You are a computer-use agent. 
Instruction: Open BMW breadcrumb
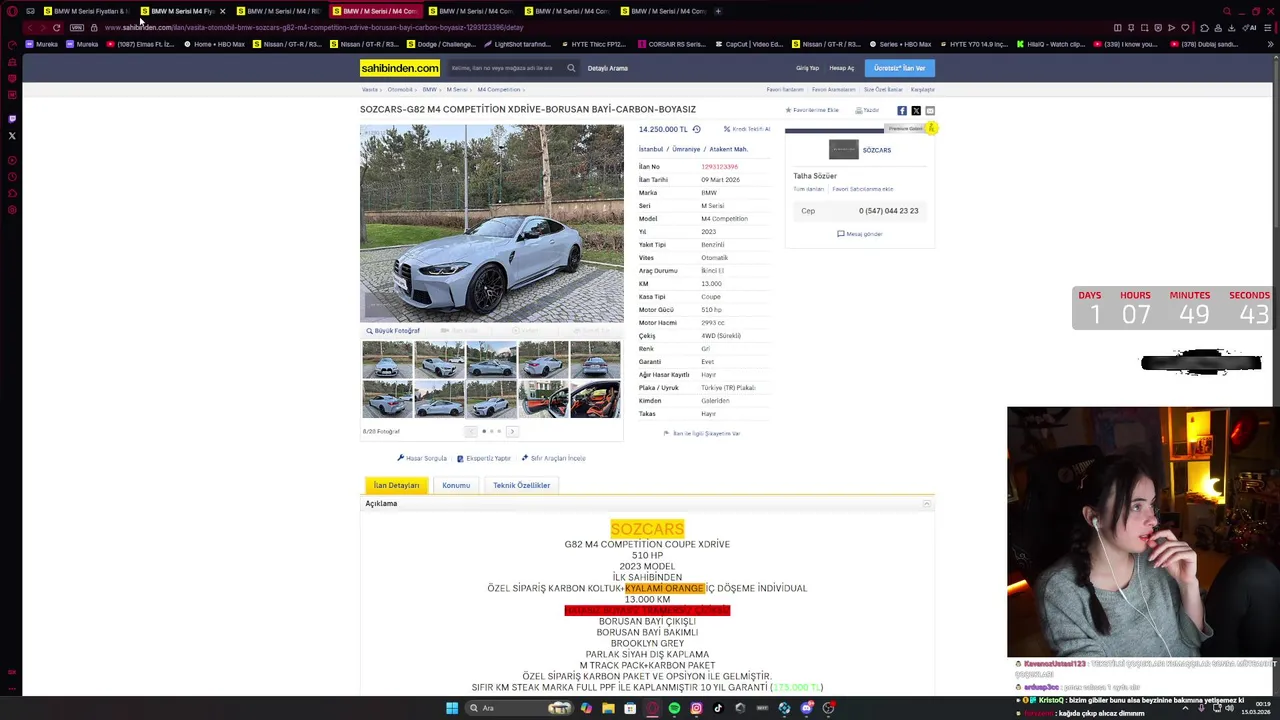429,90
